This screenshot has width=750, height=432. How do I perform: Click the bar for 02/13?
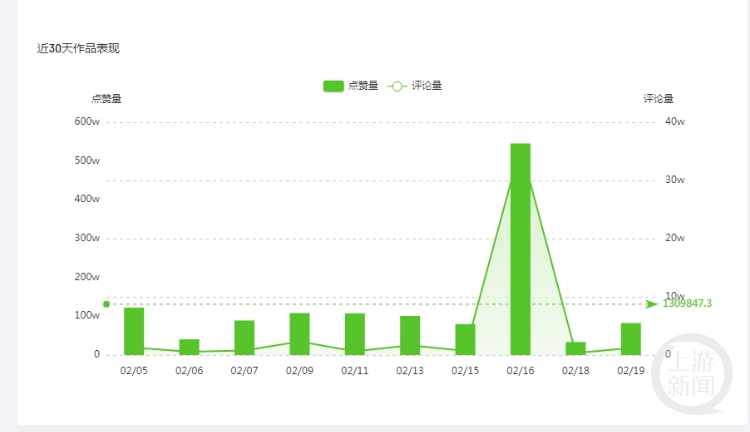[410, 335]
